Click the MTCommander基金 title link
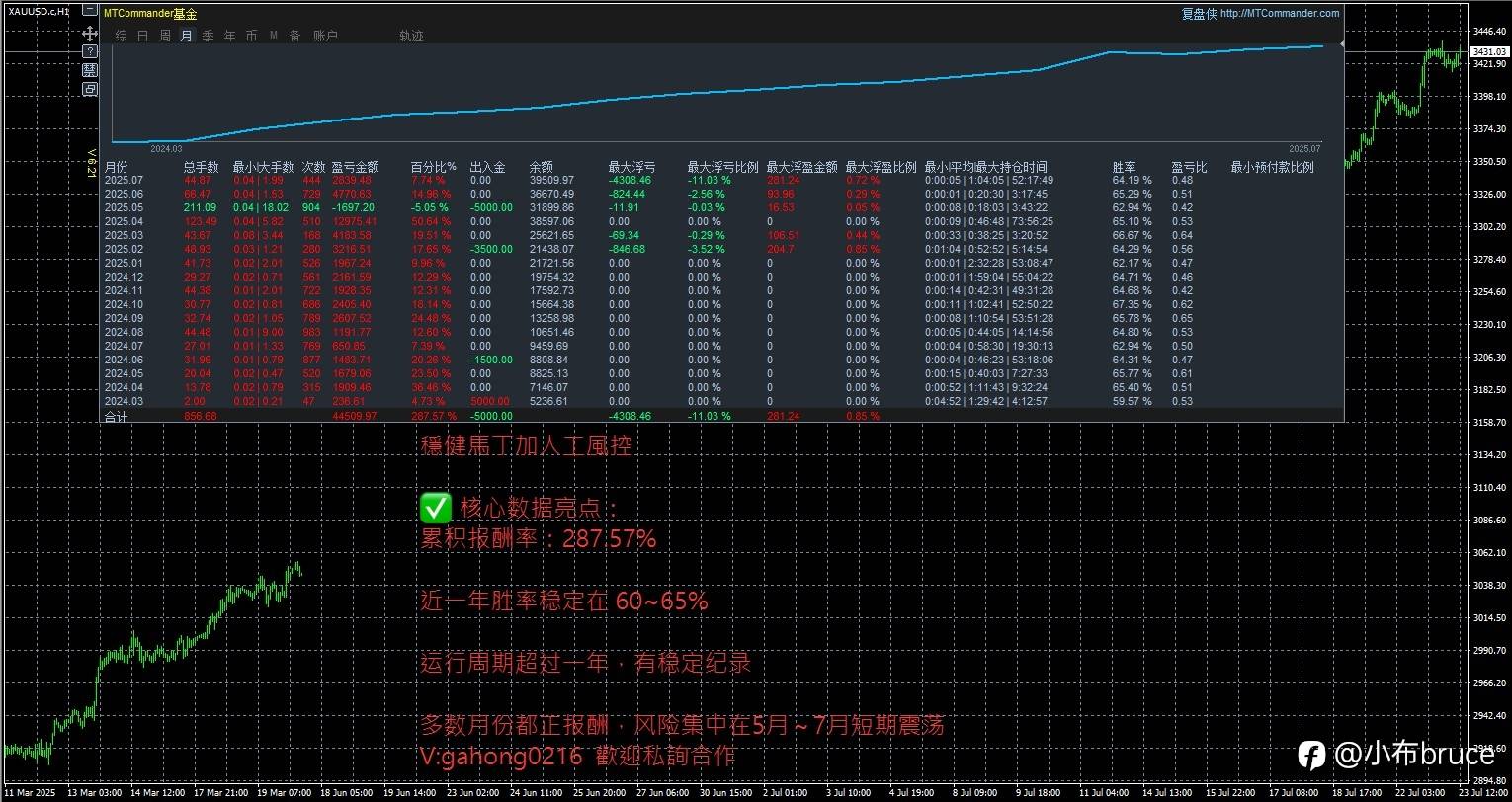The width and height of the screenshot is (1512, 802). (x=150, y=13)
